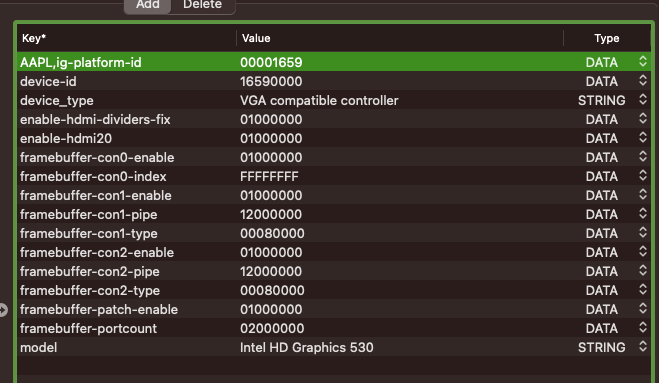Select the device-id key cell
Screen dimensions: 659x383
tap(48, 82)
